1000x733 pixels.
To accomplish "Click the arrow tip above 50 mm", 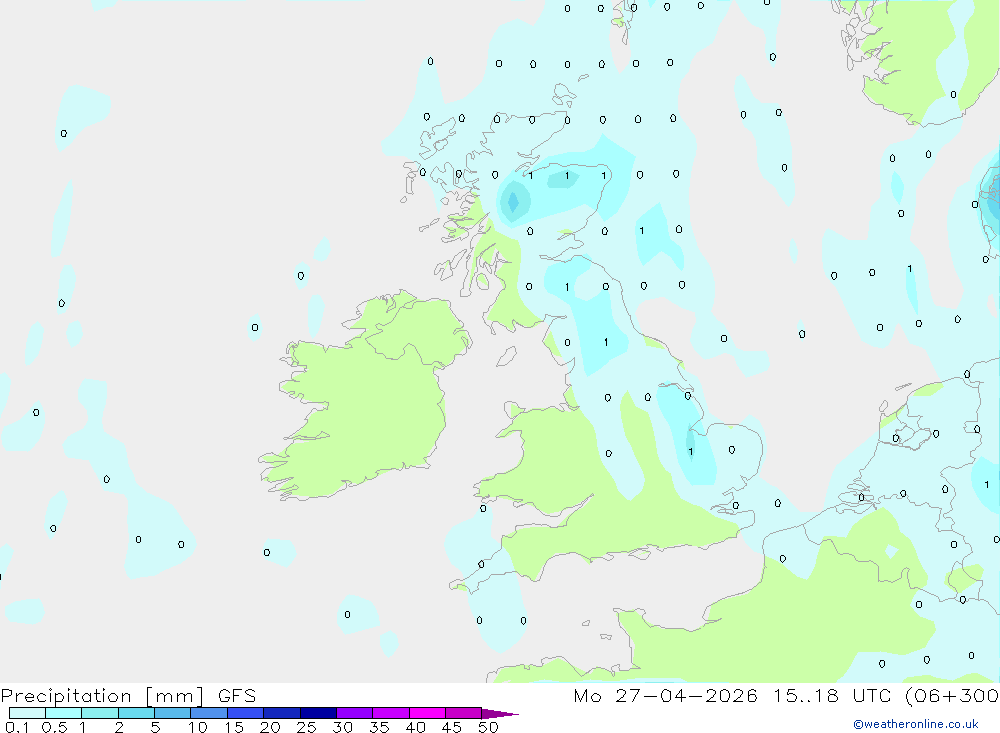I will [x=499, y=714].
